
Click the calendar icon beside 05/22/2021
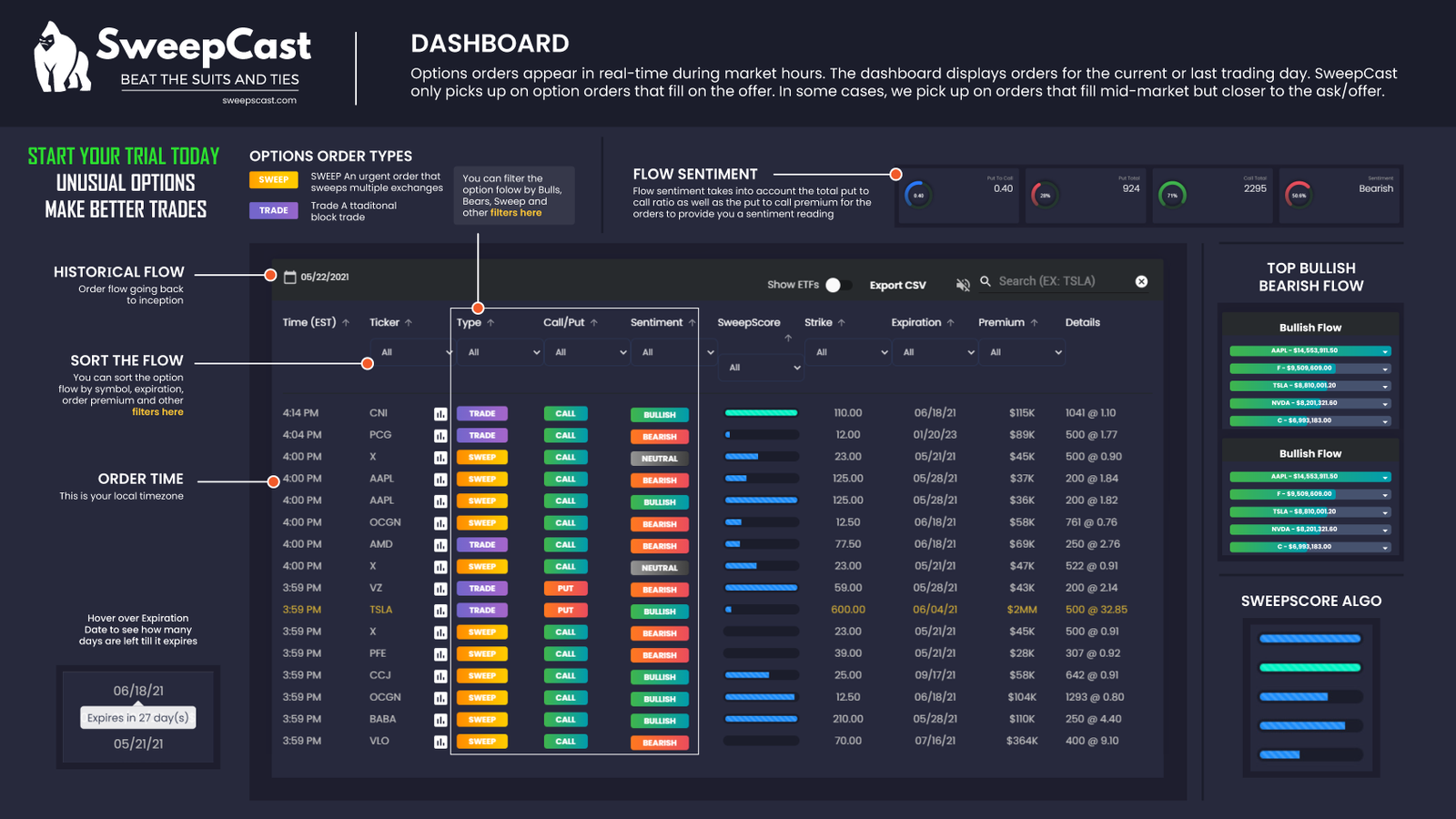pos(290,278)
